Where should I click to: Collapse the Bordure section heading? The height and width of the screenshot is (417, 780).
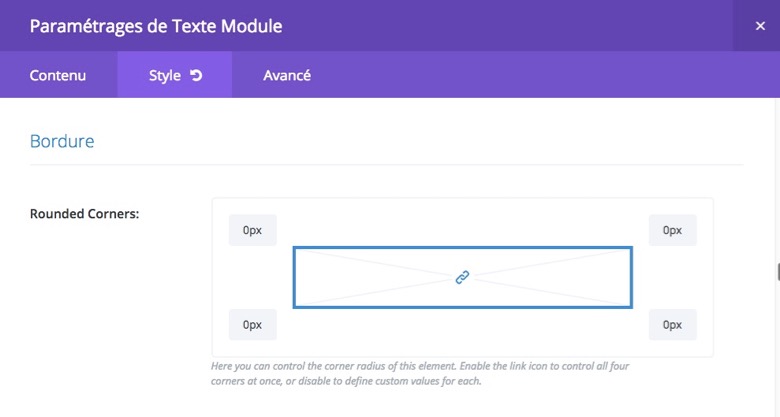coord(62,141)
